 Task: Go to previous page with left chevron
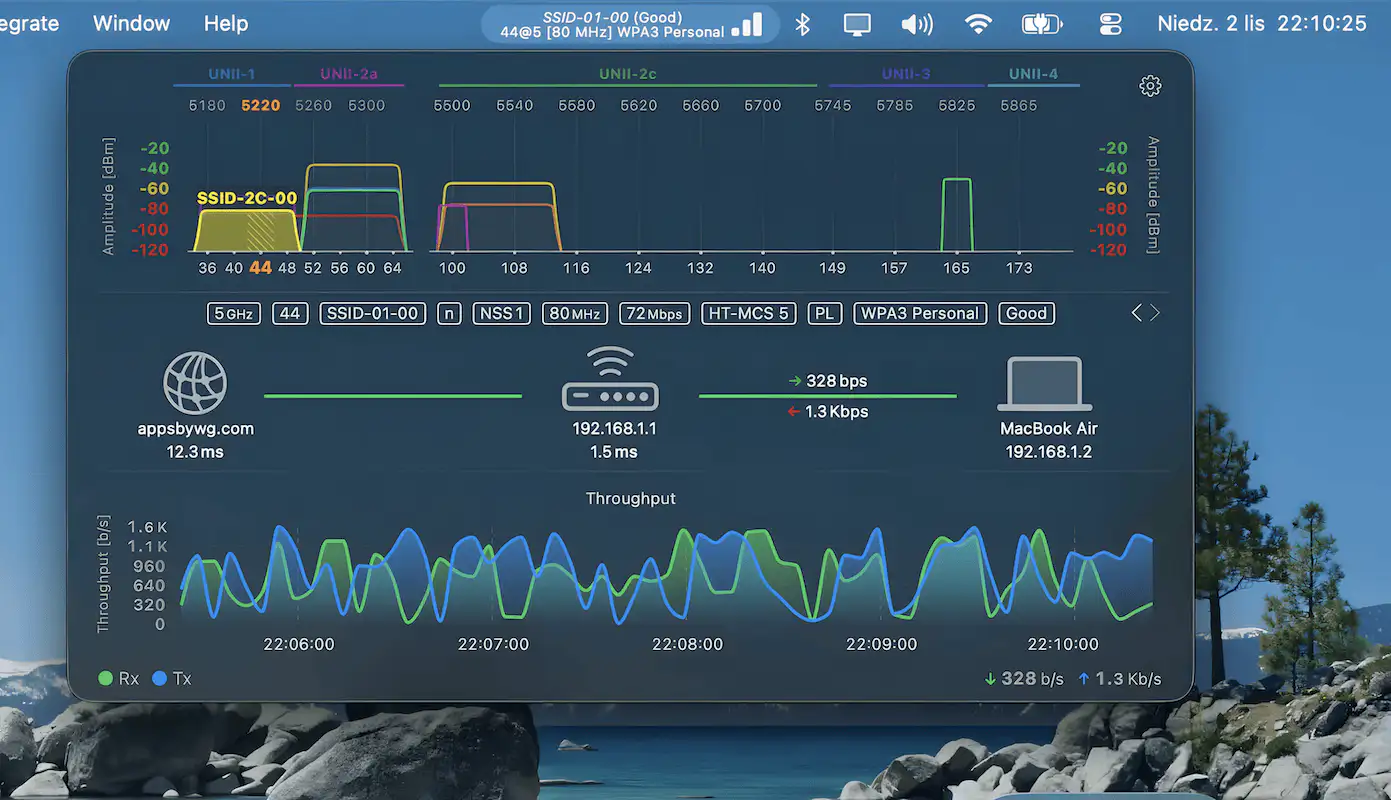coord(1136,313)
